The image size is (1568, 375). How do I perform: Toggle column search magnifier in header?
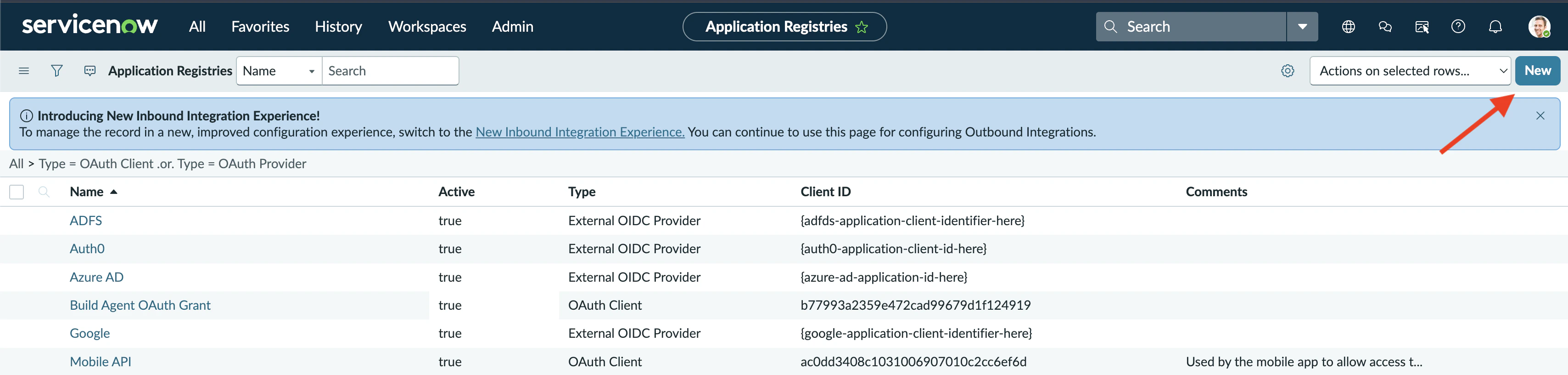point(44,192)
